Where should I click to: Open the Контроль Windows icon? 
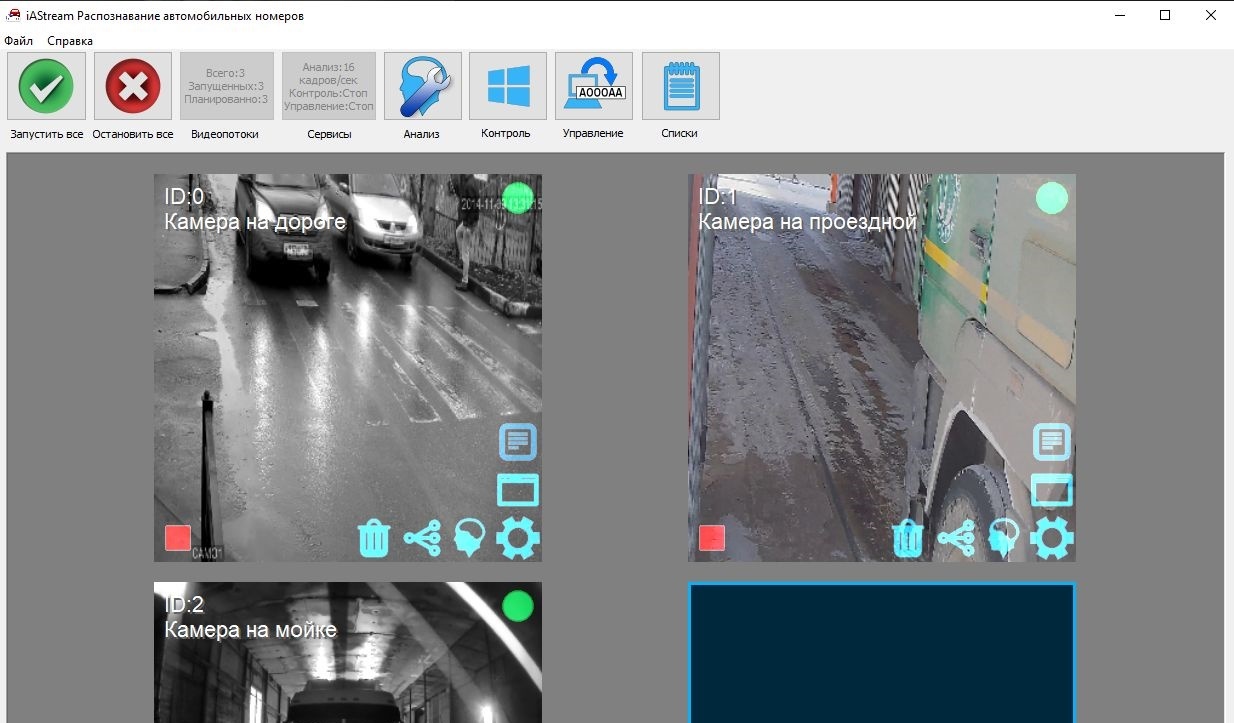click(508, 87)
